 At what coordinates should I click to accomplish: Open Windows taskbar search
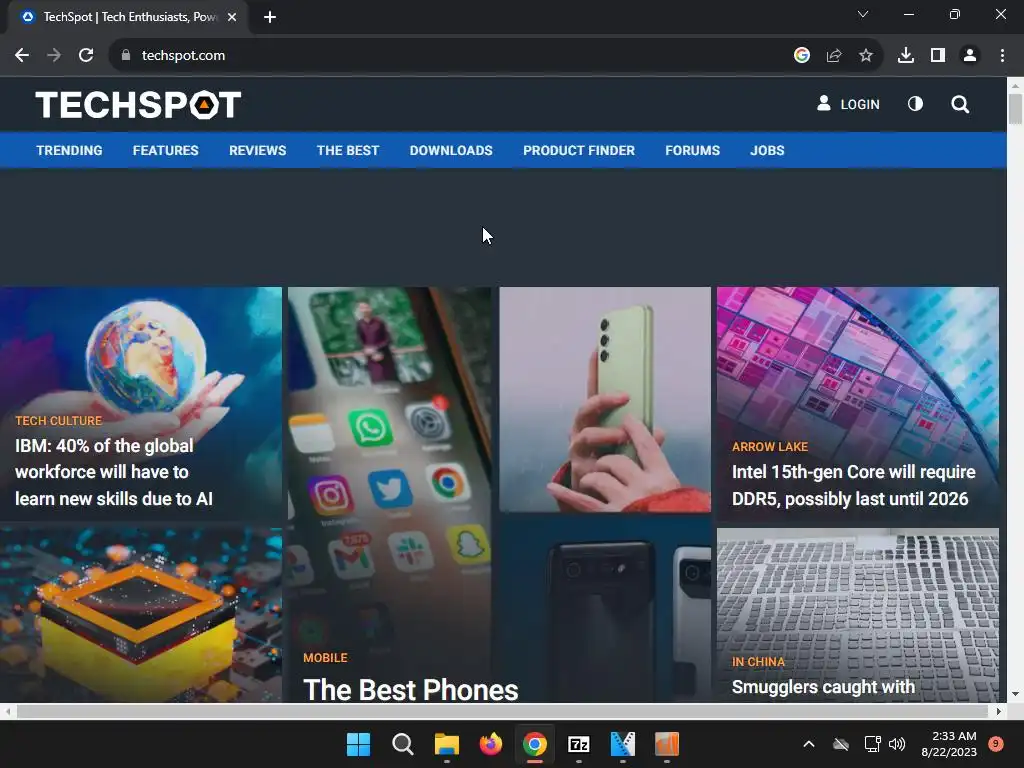coord(402,744)
